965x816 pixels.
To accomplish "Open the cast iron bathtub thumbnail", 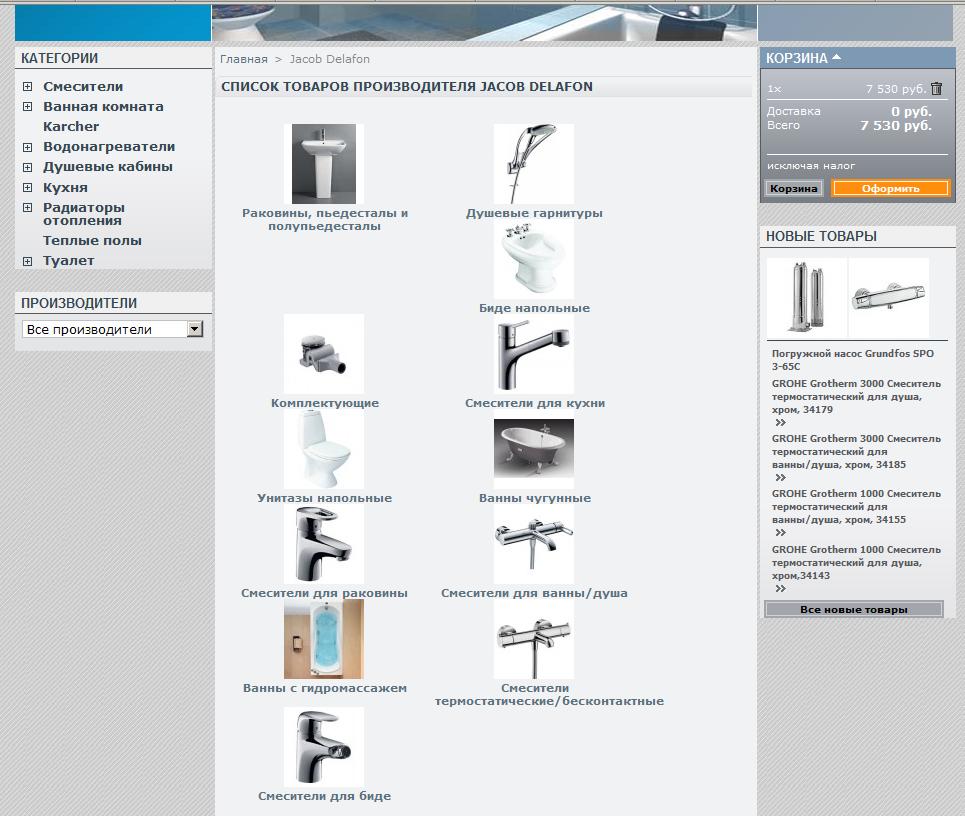I will 534,449.
